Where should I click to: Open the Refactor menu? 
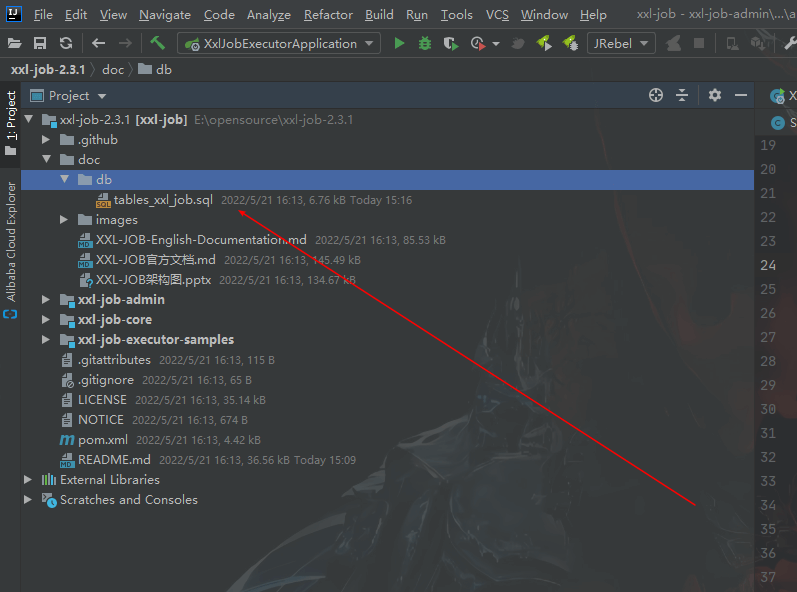(328, 15)
